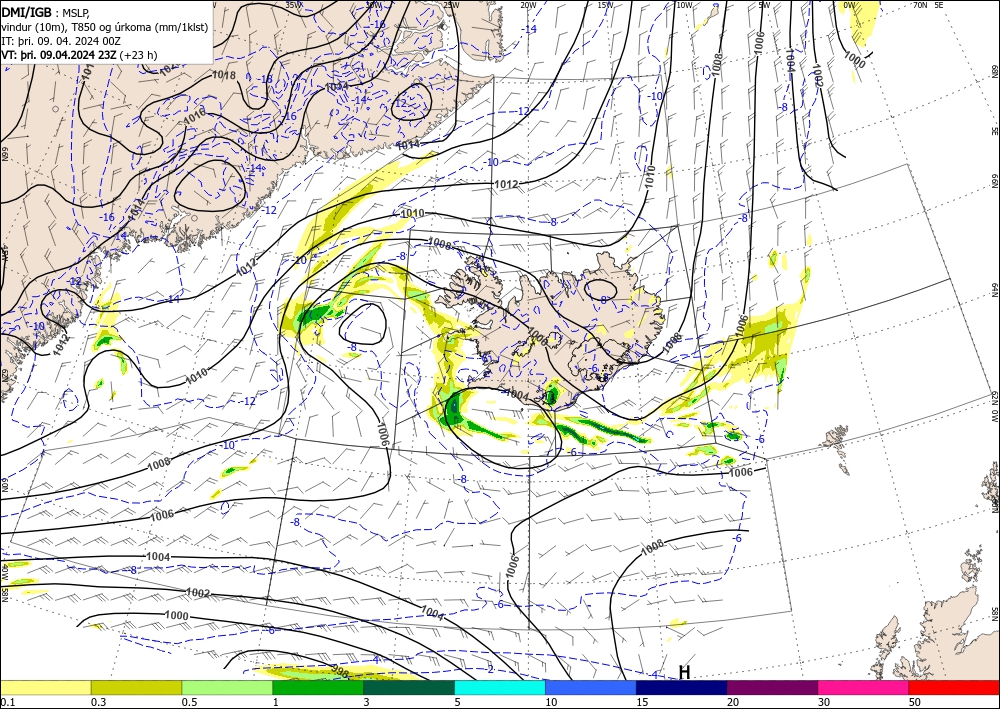Click the '-2' temperature contour label
1000x709 pixels.
(x=489, y=669)
